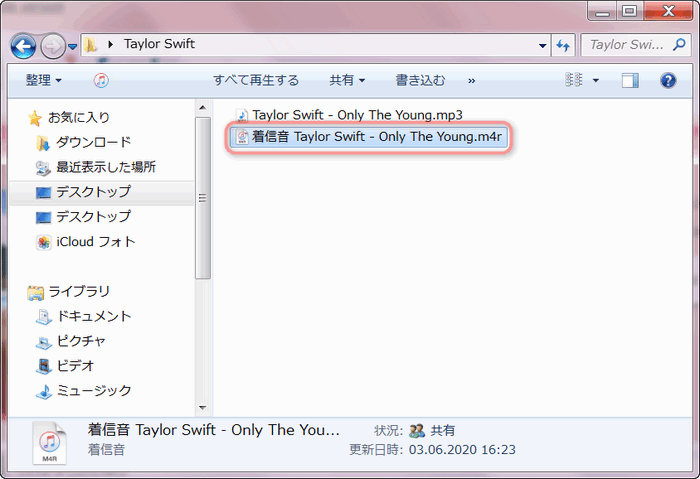700x479 pixels.
Task: Open 最近表示した場所 in favorites
Action: pyautogui.click(x=106, y=167)
